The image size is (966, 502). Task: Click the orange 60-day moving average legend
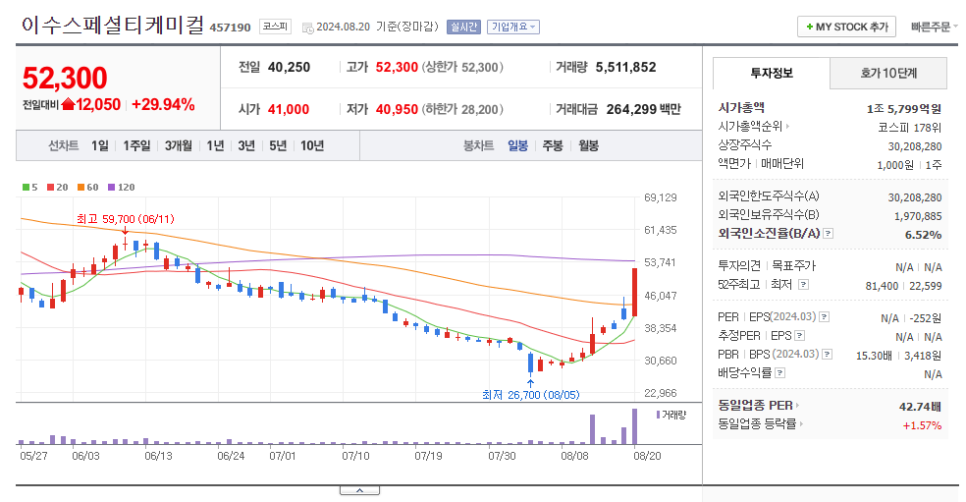pyautogui.click(x=87, y=187)
